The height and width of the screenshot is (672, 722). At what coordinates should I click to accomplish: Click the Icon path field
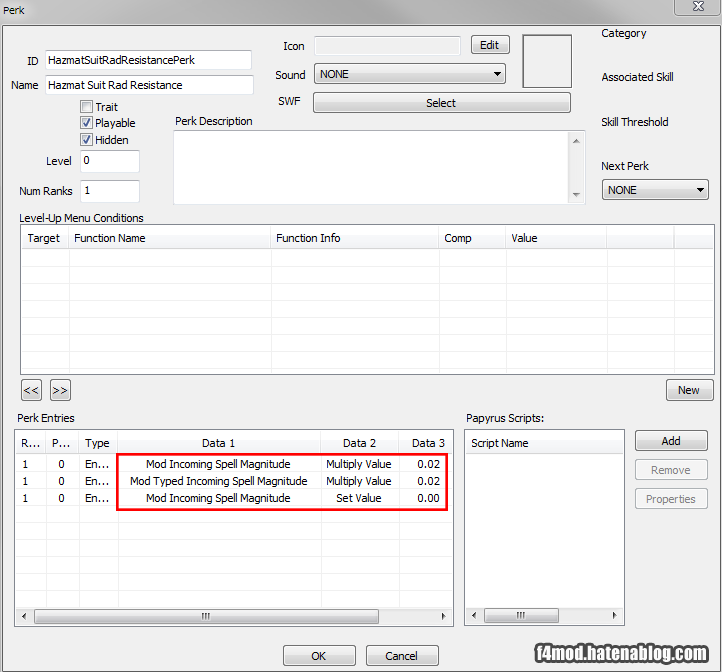pos(387,46)
